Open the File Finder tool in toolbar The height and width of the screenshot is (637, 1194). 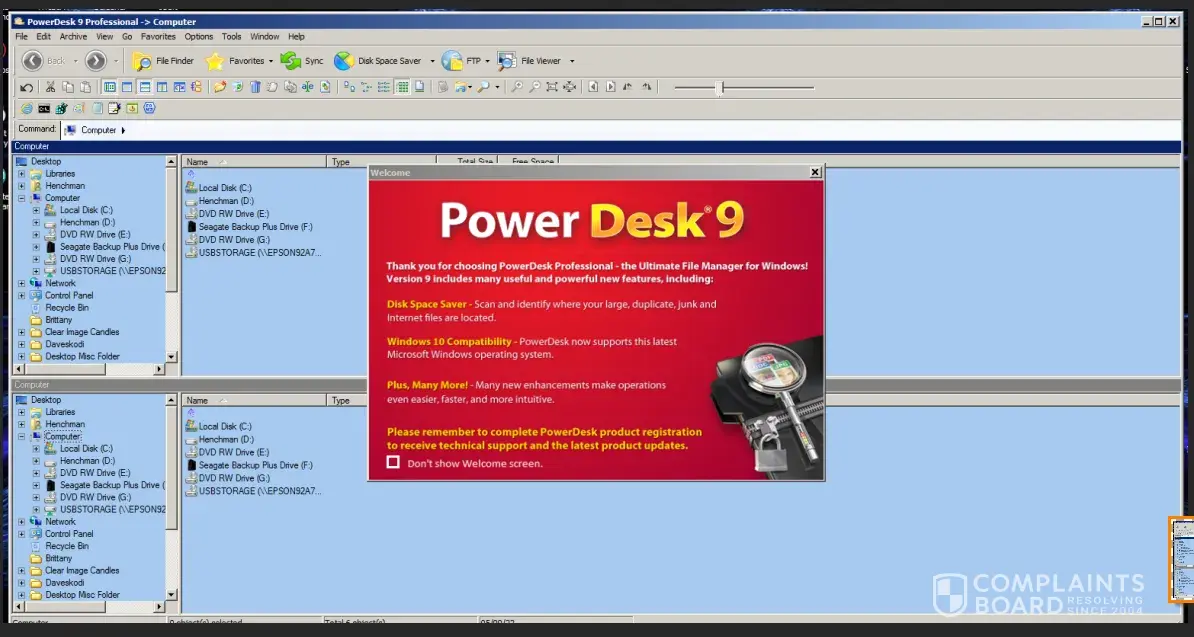[163, 61]
